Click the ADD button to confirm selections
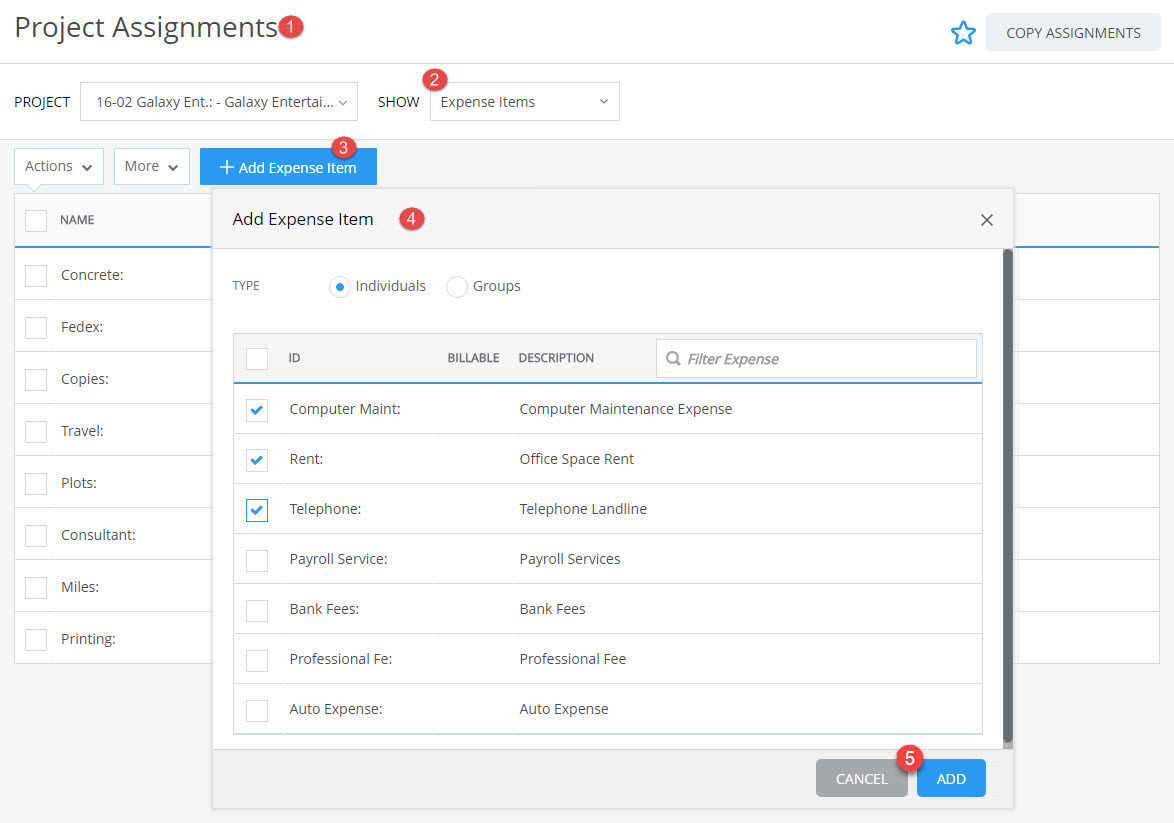This screenshot has width=1174, height=823. [x=949, y=778]
